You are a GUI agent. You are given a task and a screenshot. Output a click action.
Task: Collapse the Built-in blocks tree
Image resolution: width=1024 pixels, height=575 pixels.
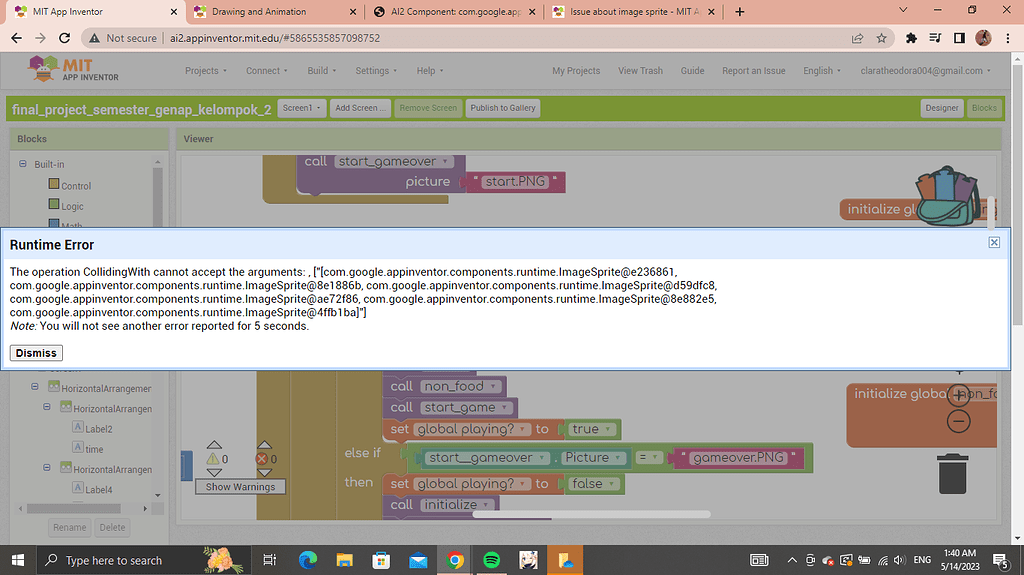pos(23,164)
